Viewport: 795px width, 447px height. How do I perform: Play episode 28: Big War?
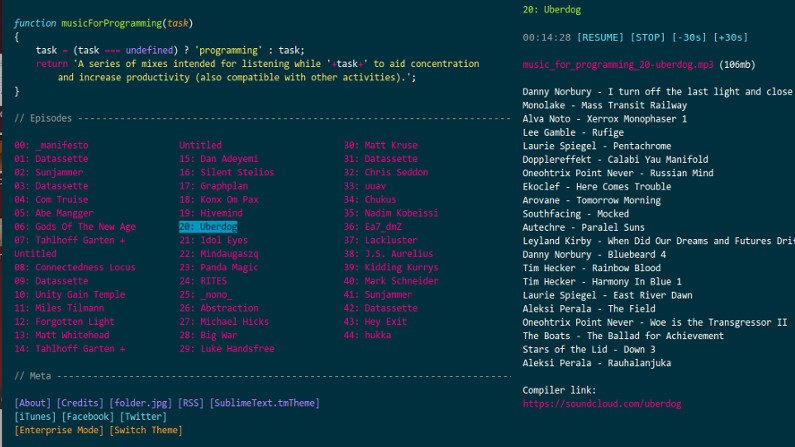[208, 335]
